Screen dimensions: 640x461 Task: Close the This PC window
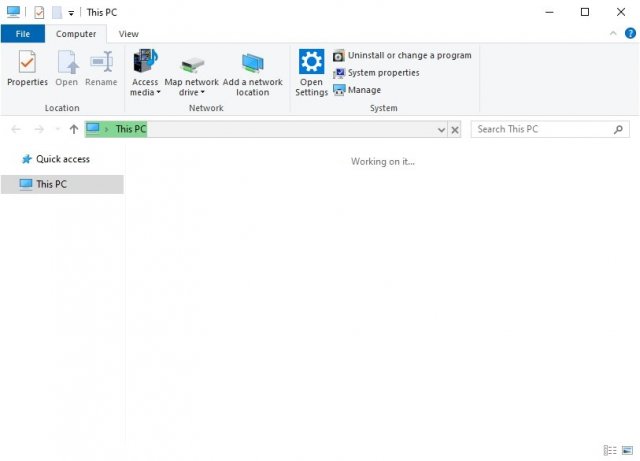(x=621, y=12)
